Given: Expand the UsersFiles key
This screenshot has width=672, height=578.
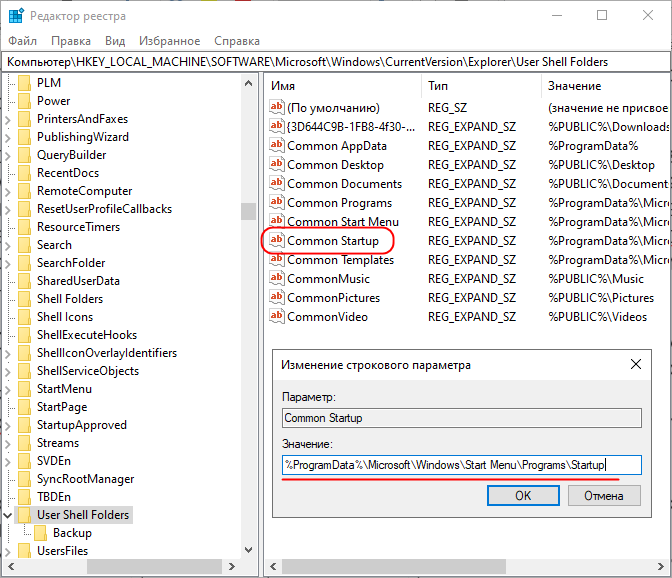Looking at the screenshot, I should pos(8,551).
